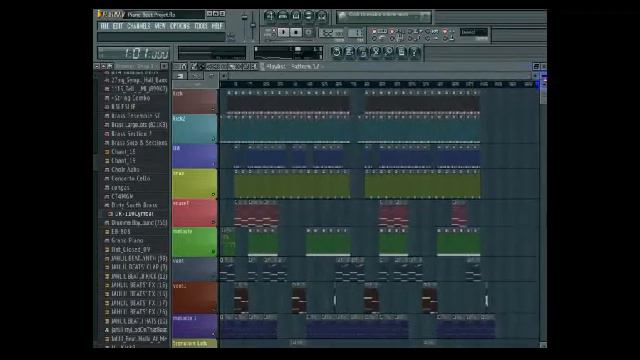Toggle mute dot on the Kick track
Screen dimensions: 640x360
[x=213, y=109]
